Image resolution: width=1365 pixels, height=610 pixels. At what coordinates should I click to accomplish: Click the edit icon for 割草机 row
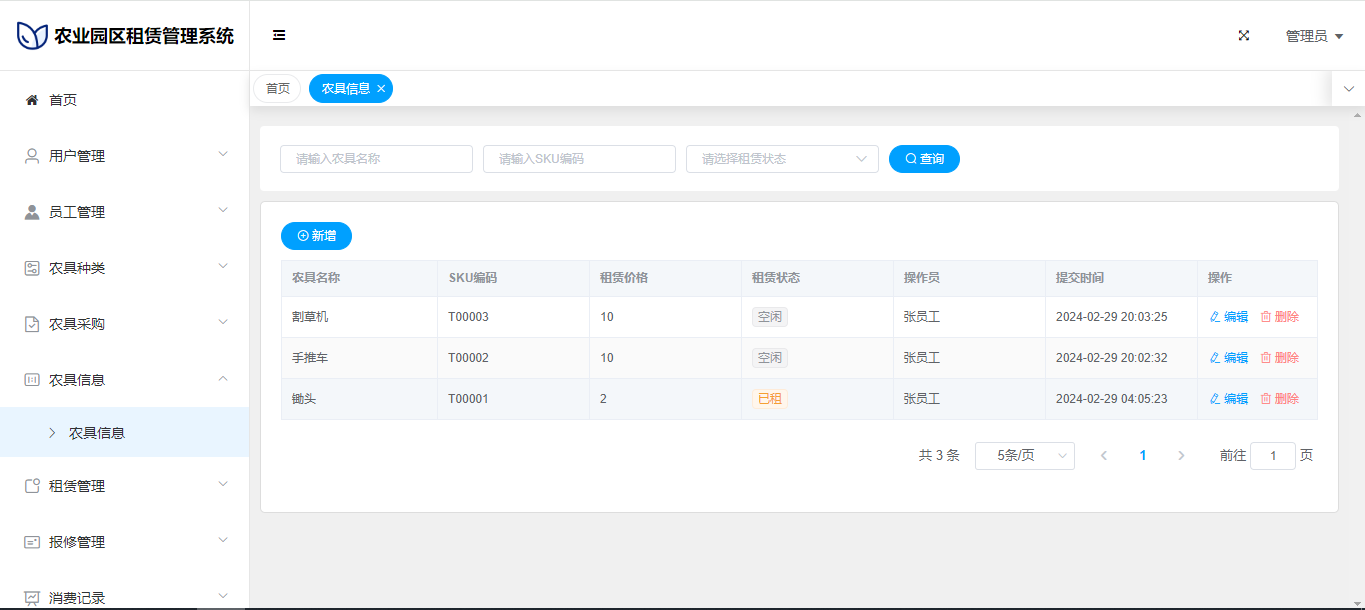(x=1215, y=317)
